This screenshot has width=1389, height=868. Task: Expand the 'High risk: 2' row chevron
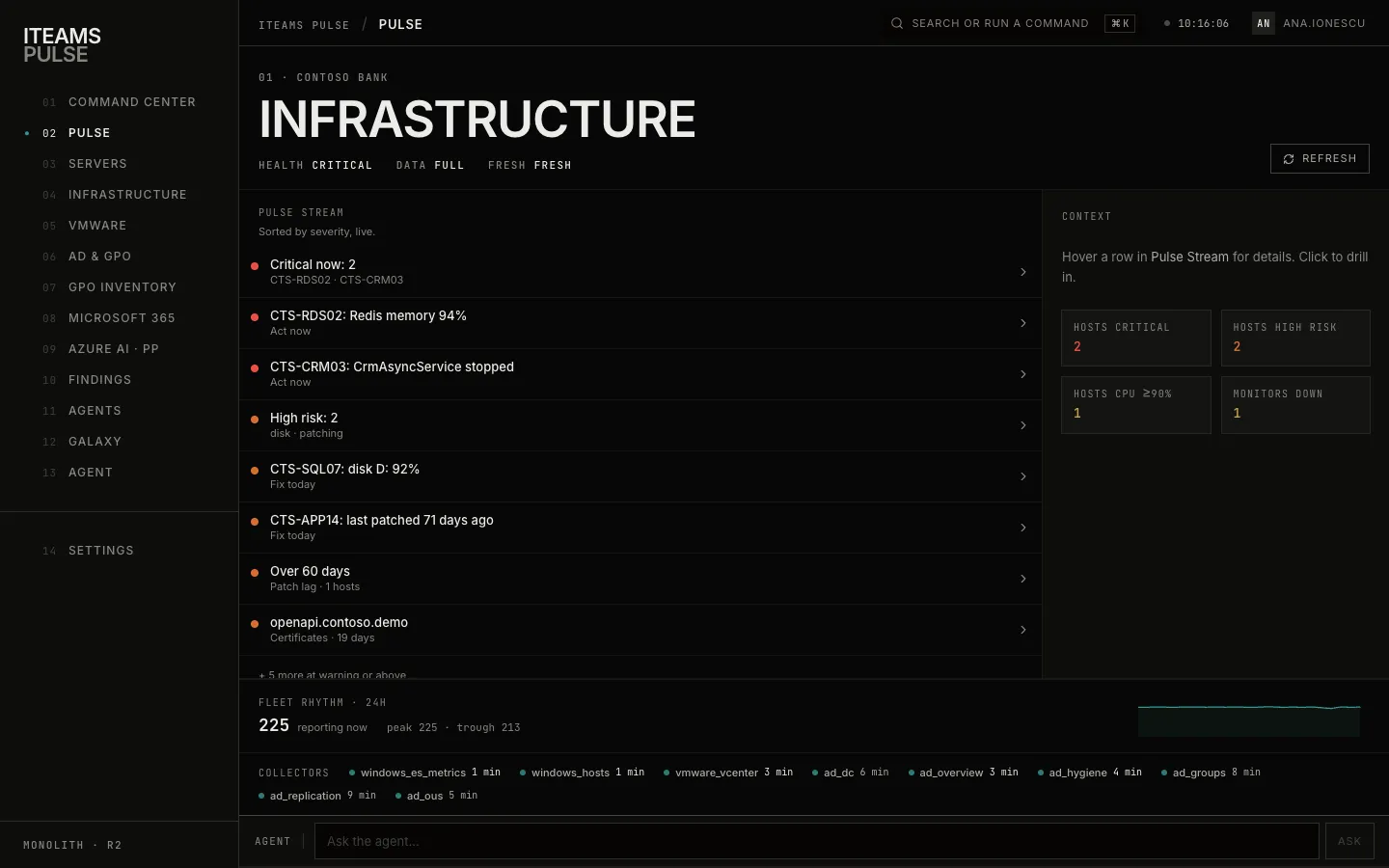[x=1023, y=425]
